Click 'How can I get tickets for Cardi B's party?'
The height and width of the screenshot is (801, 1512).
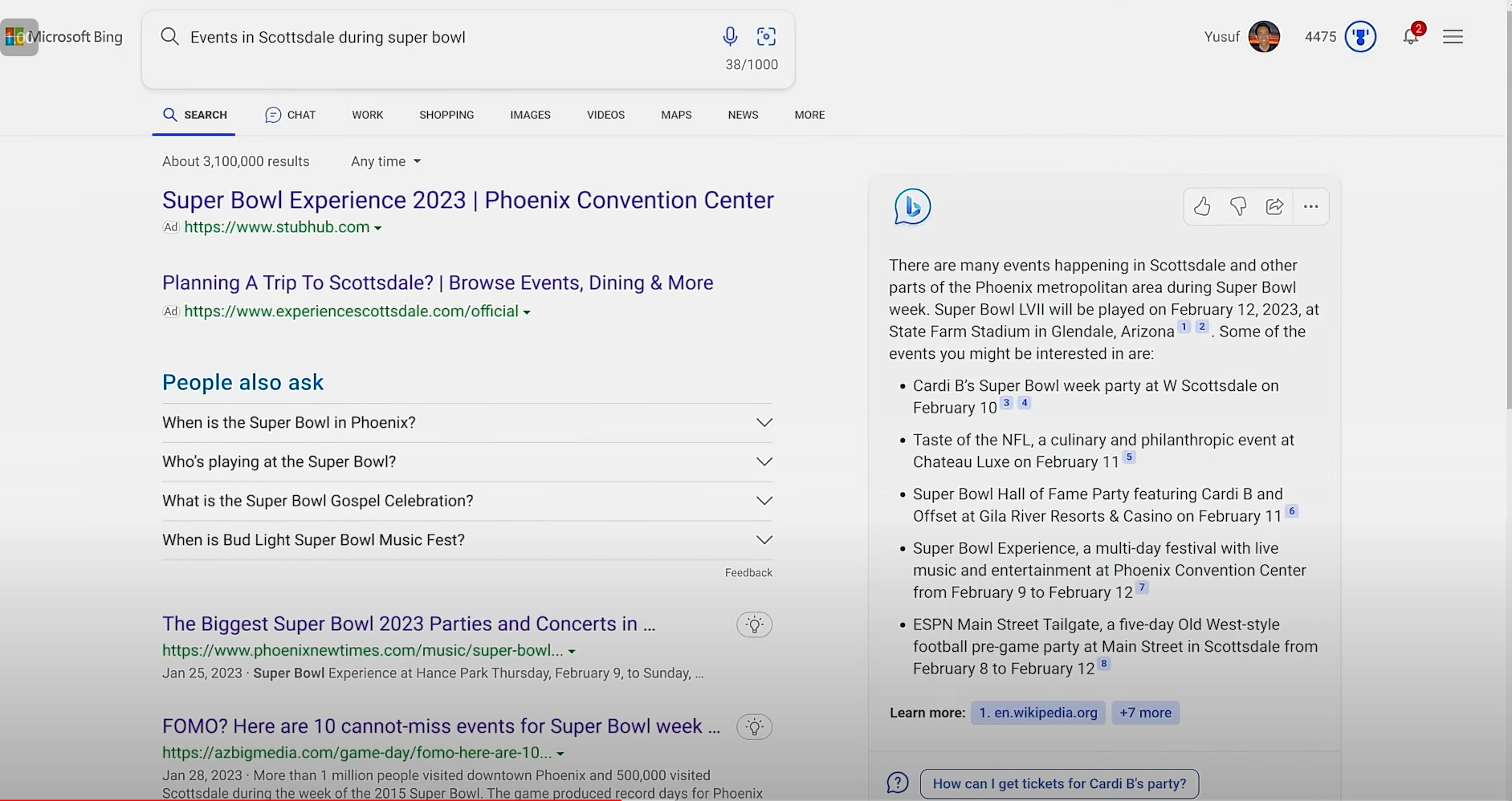click(1059, 783)
